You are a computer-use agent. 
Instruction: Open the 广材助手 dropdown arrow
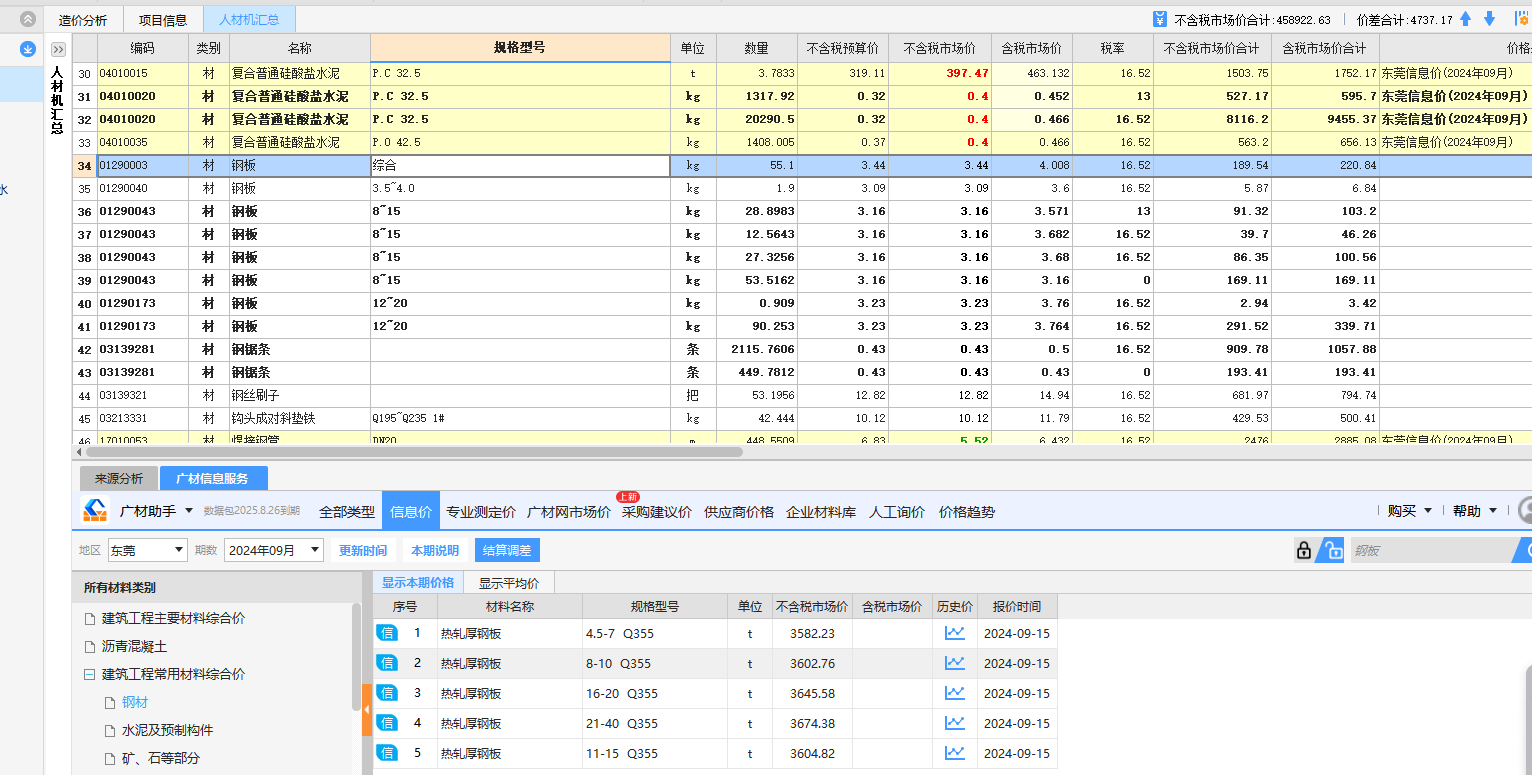coord(189,511)
